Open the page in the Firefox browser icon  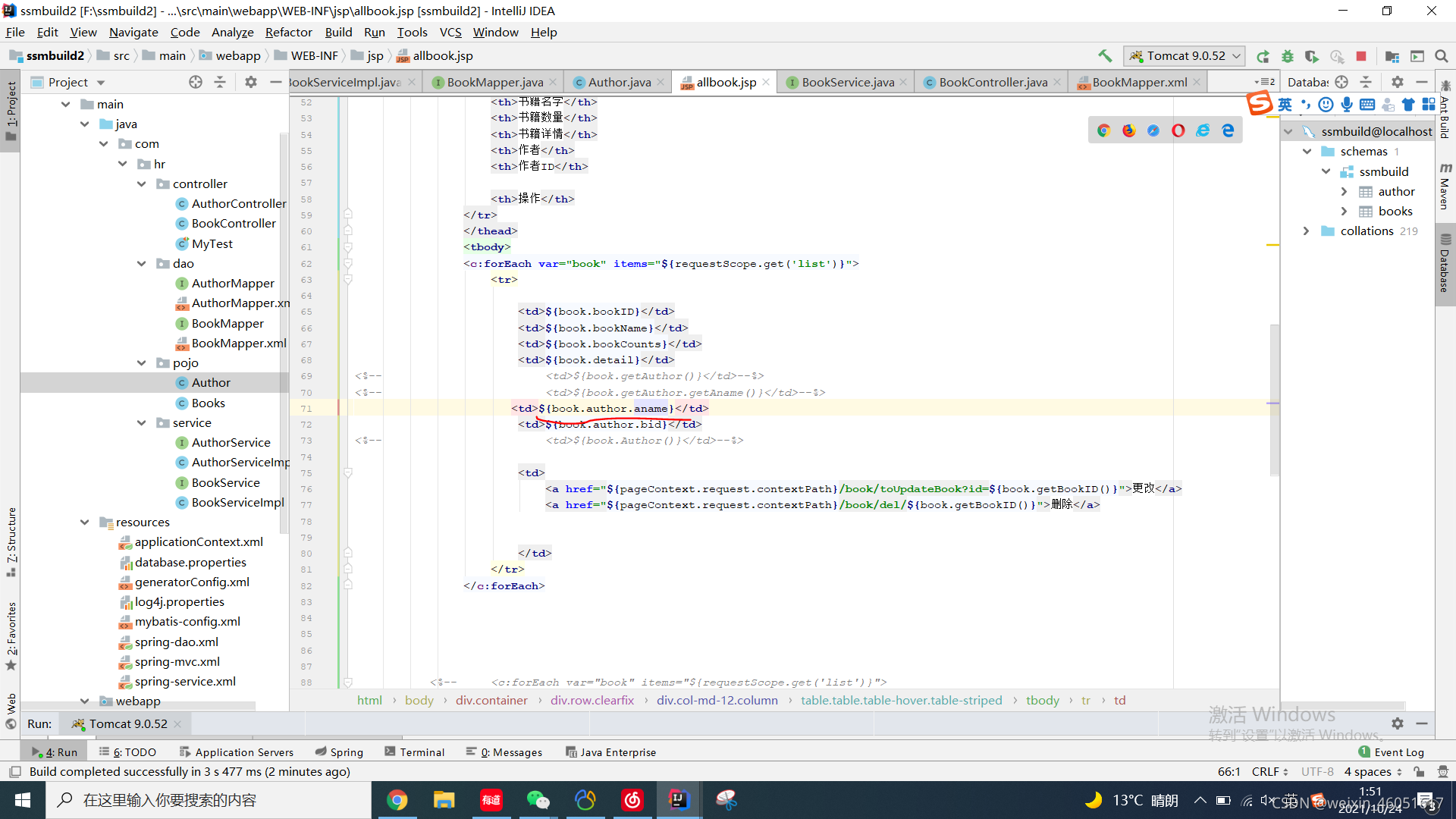[x=1128, y=130]
